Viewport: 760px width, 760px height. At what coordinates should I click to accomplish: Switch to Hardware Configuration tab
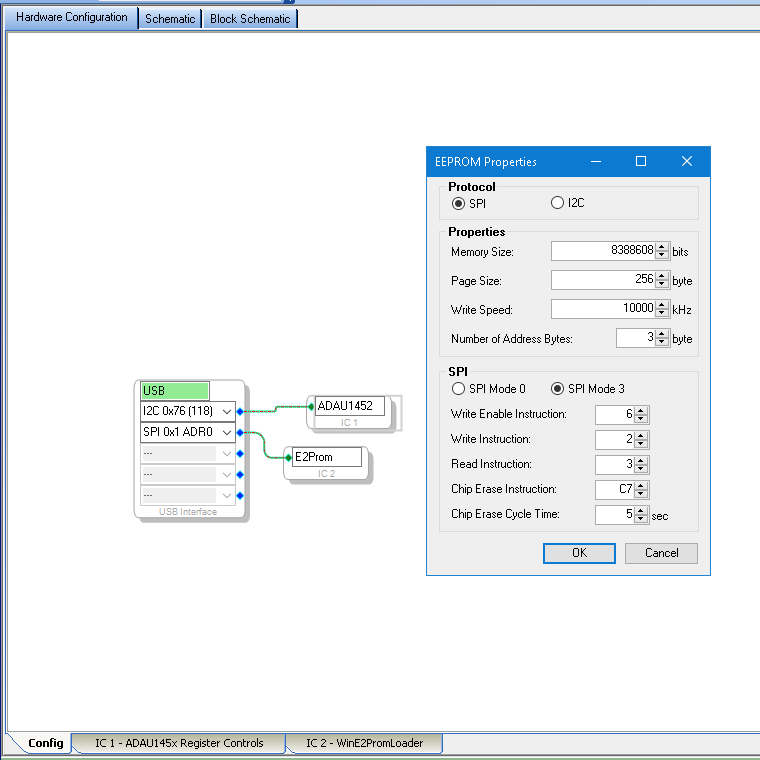coord(71,17)
